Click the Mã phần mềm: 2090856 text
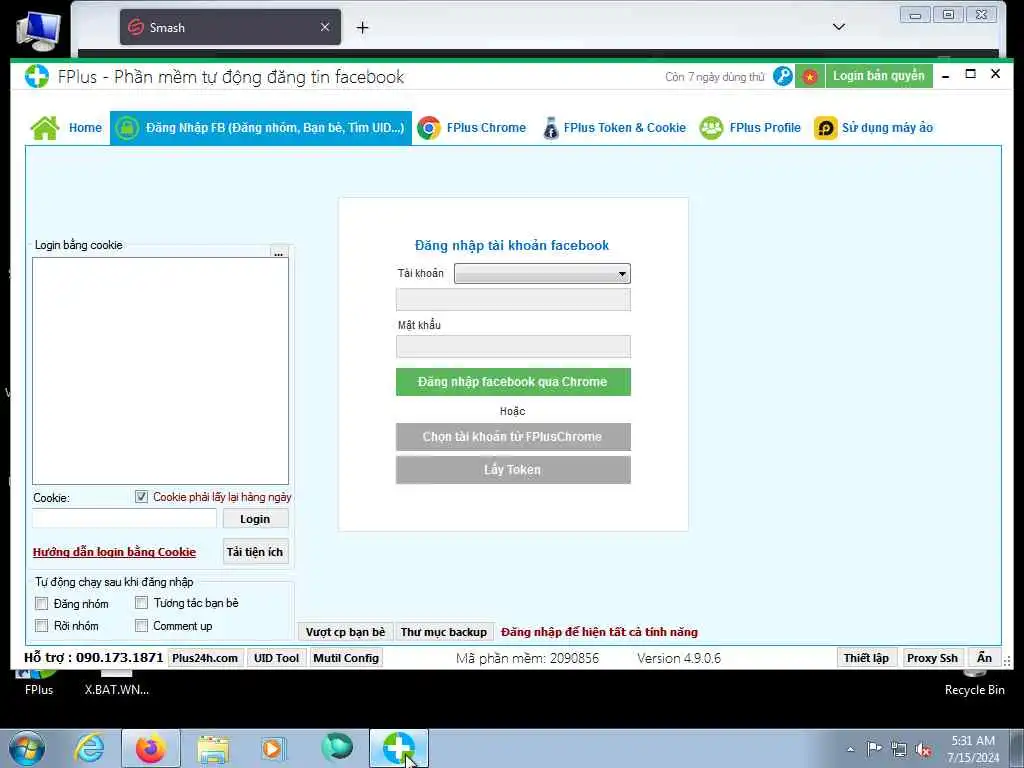Image resolution: width=1024 pixels, height=768 pixels. click(527, 658)
